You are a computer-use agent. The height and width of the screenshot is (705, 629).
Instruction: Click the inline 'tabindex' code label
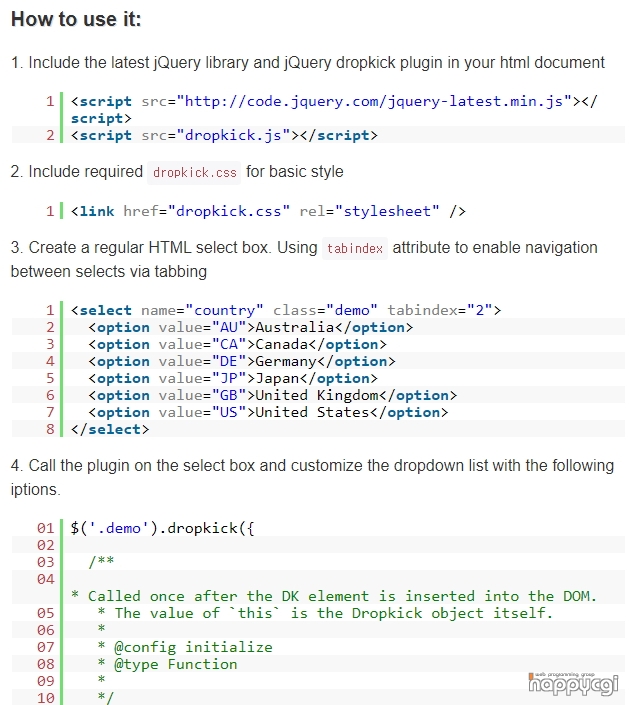point(355,248)
